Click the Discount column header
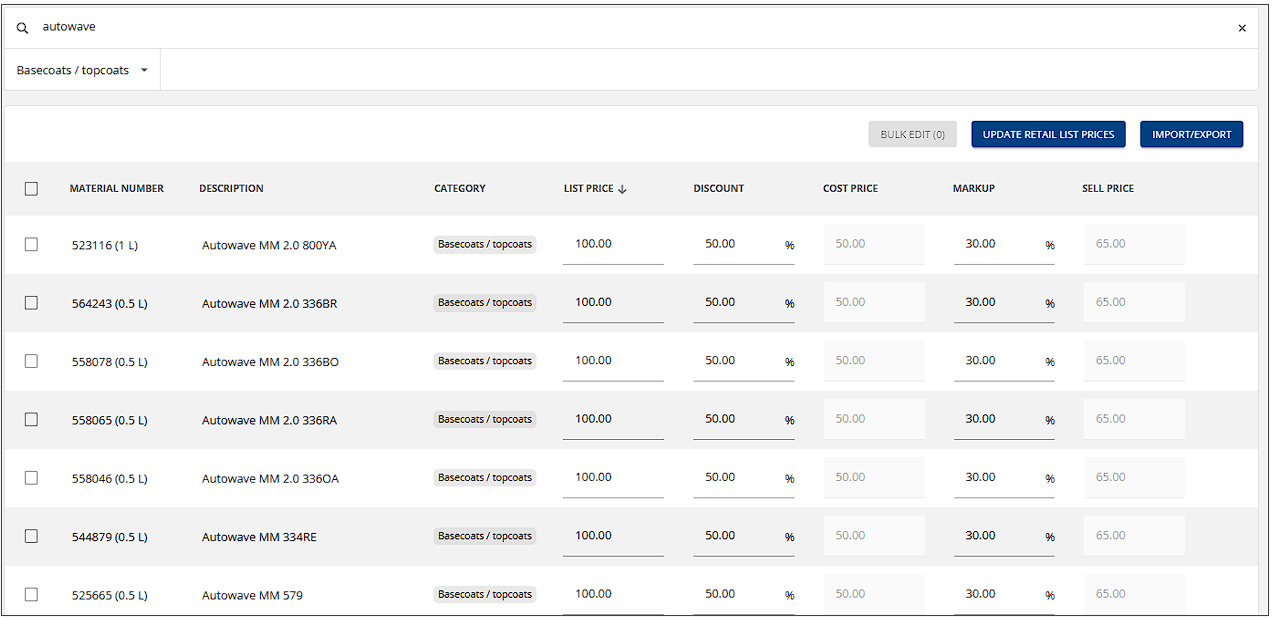The image size is (1274, 620). pyautogui.click(x=719, y=188)
